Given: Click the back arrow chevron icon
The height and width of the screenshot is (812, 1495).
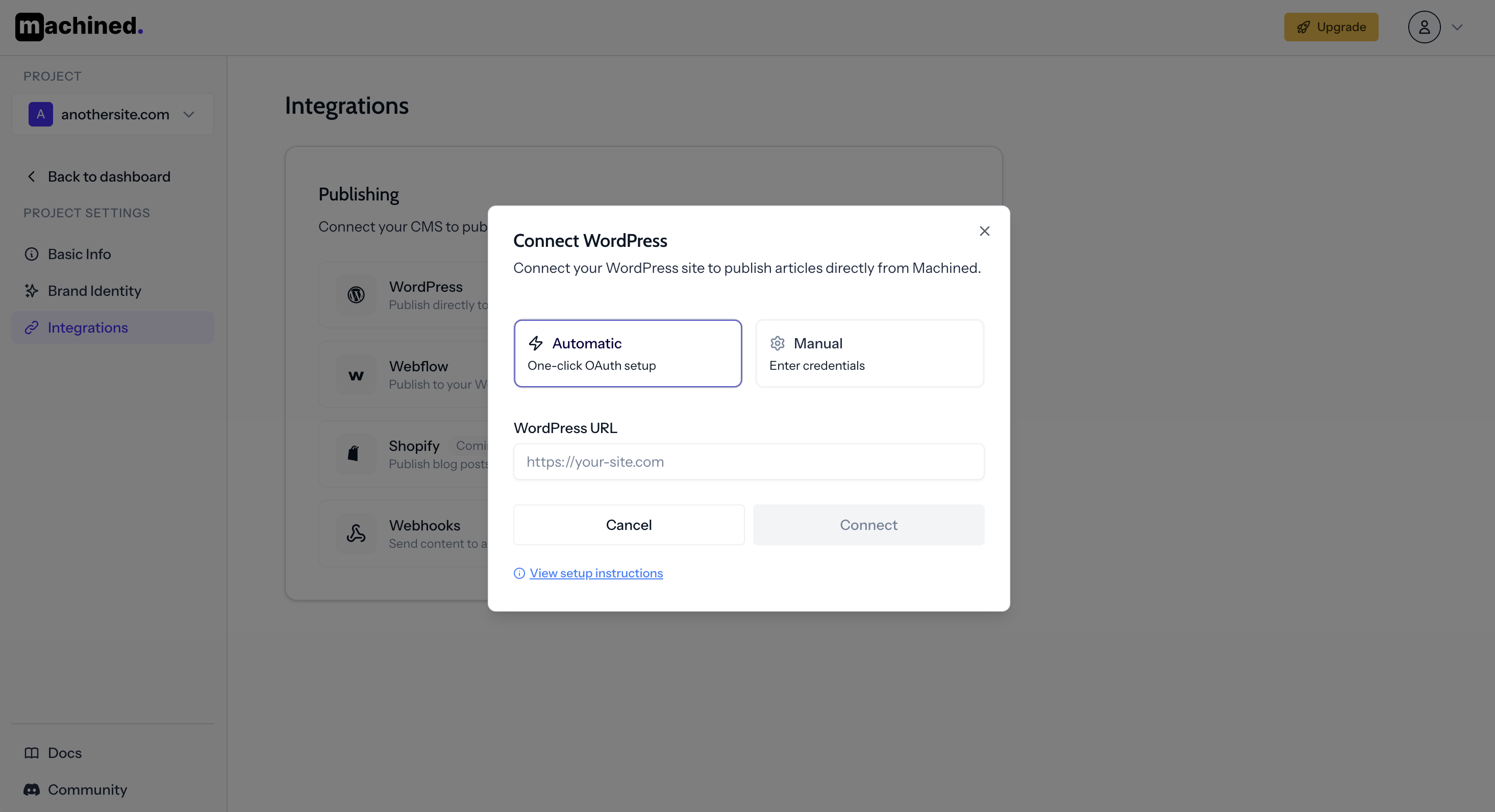Looking at the screenshot, I should tap(31, 176).
